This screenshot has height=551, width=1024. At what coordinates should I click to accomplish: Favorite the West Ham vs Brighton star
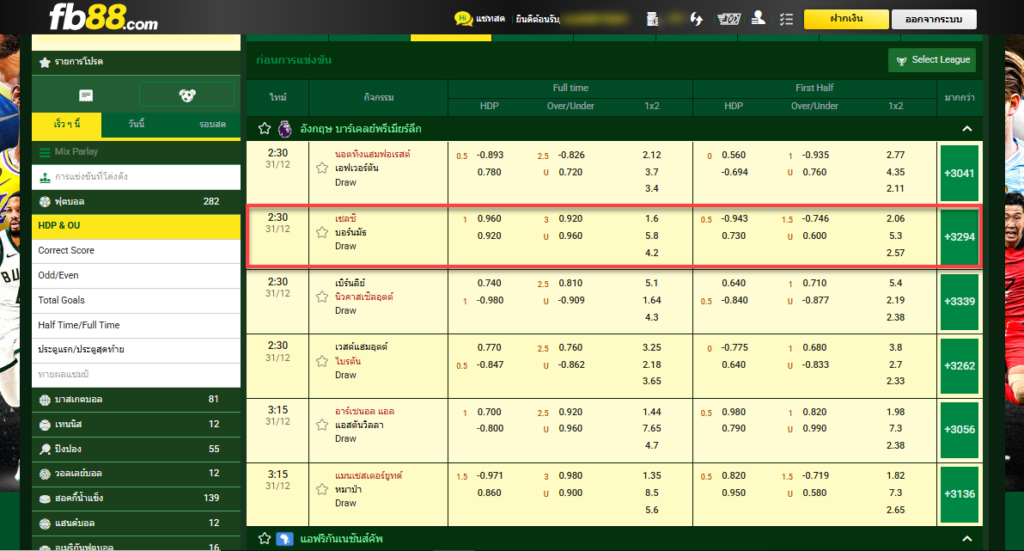point(321,361)
